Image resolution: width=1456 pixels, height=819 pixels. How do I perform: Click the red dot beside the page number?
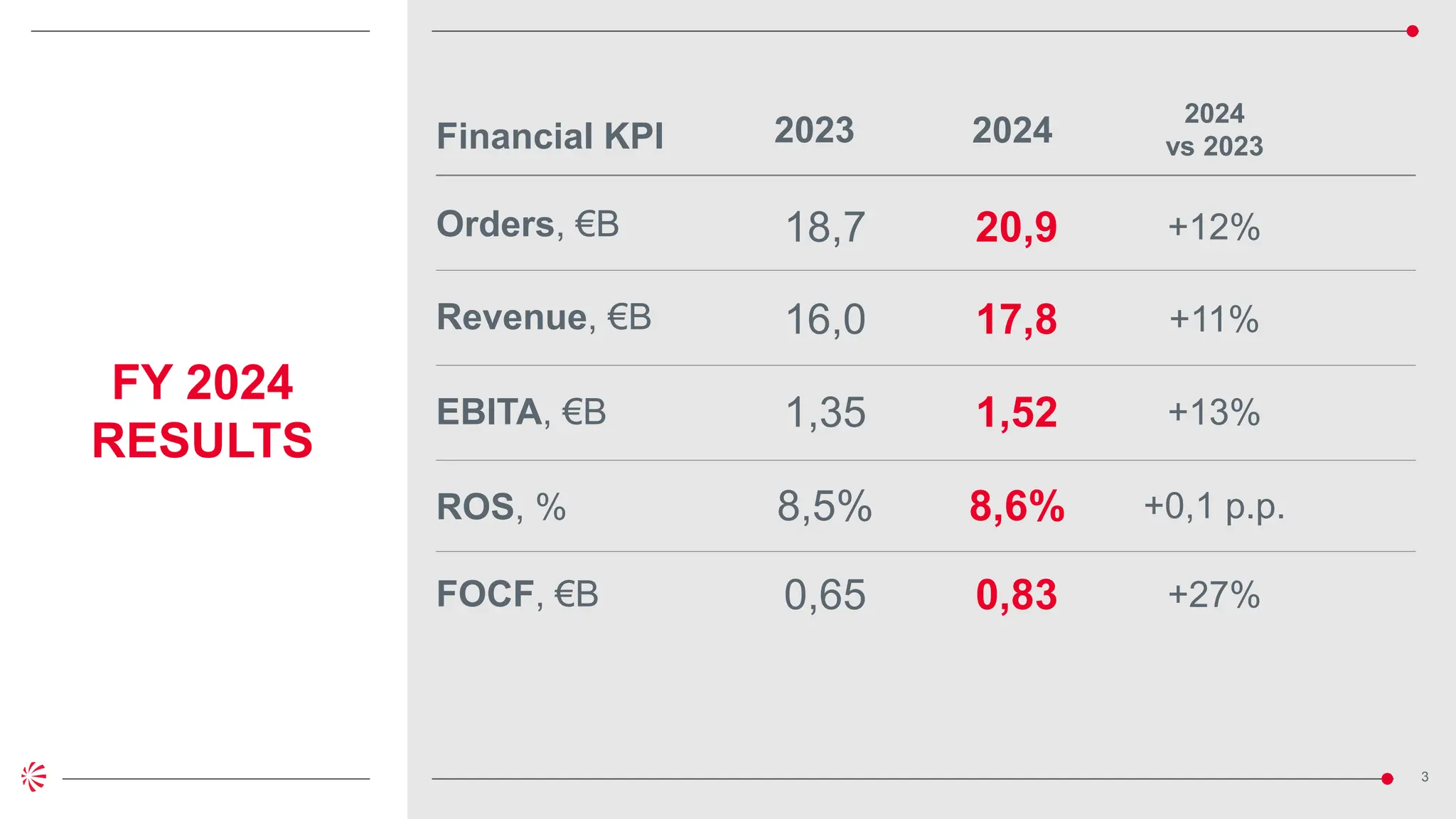[x=1387, y=778]
